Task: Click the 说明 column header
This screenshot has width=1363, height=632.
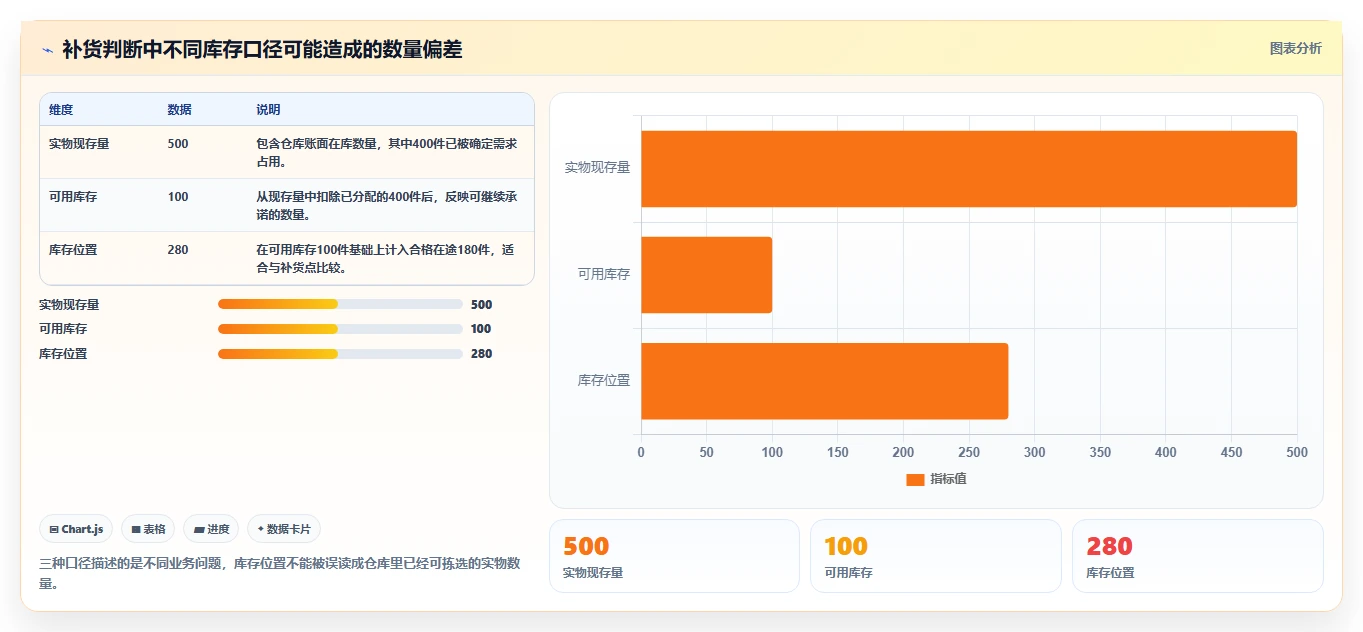Action: tap(268, 109)
